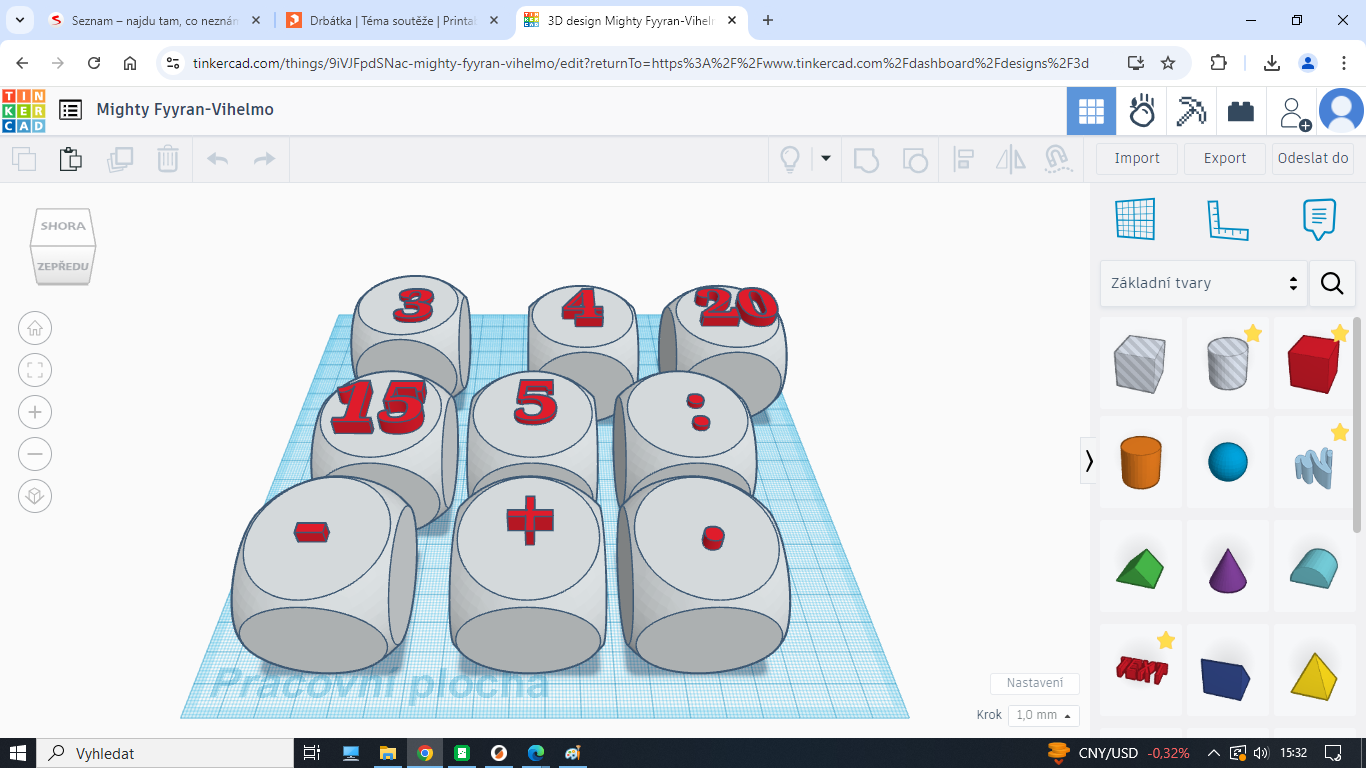
Task: Switch to the Drbátka Printables browser tab
Action: (x=393, y=20)
